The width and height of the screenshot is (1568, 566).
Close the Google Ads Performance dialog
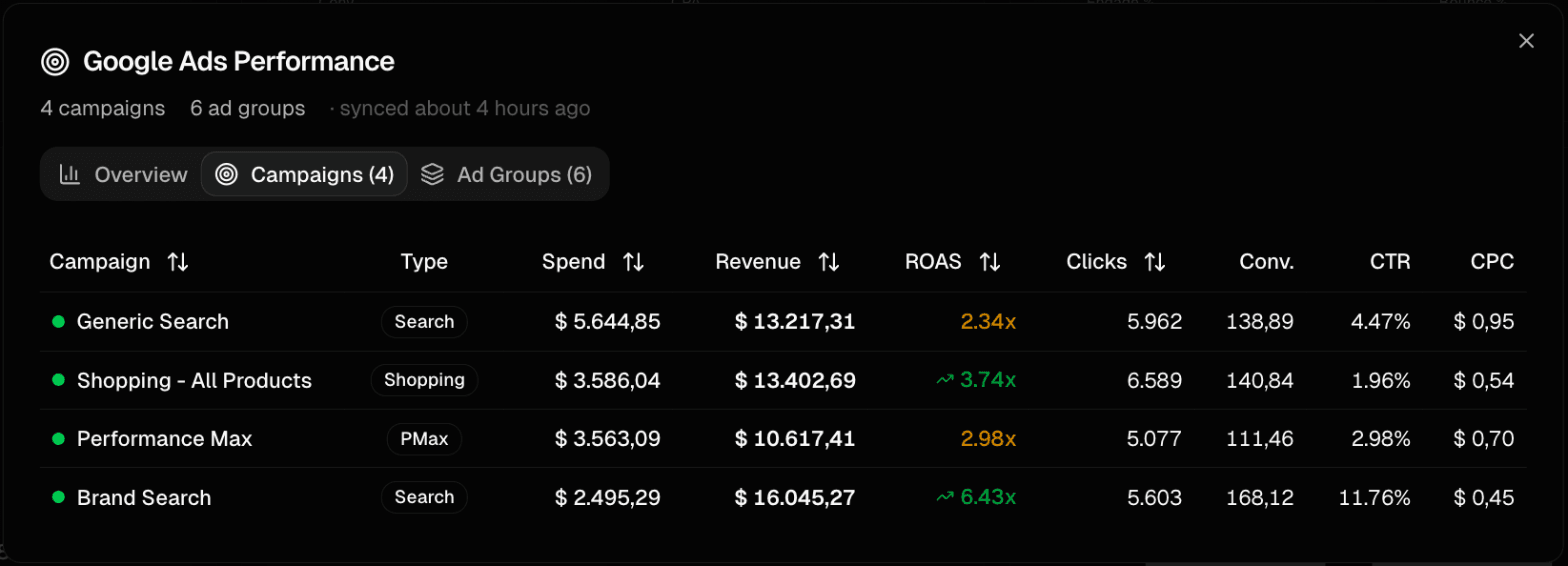[x=1526, y=41]
